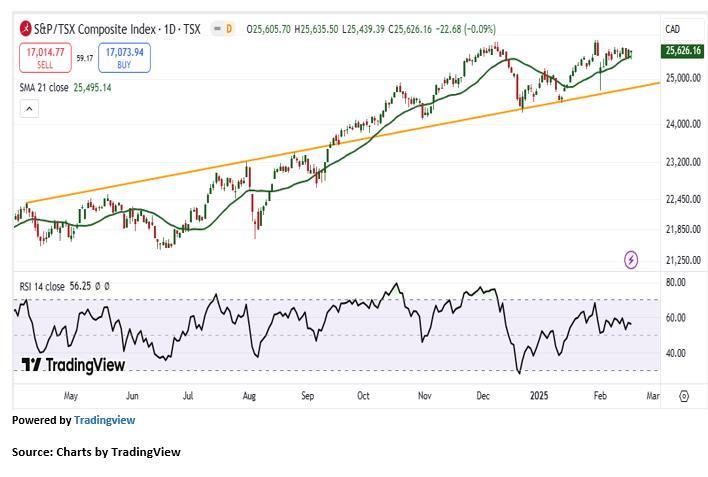The height and width of the screenshot is (477, 708).
Task: Click the Oct label on the time axis
Action: tap(363, 396)
